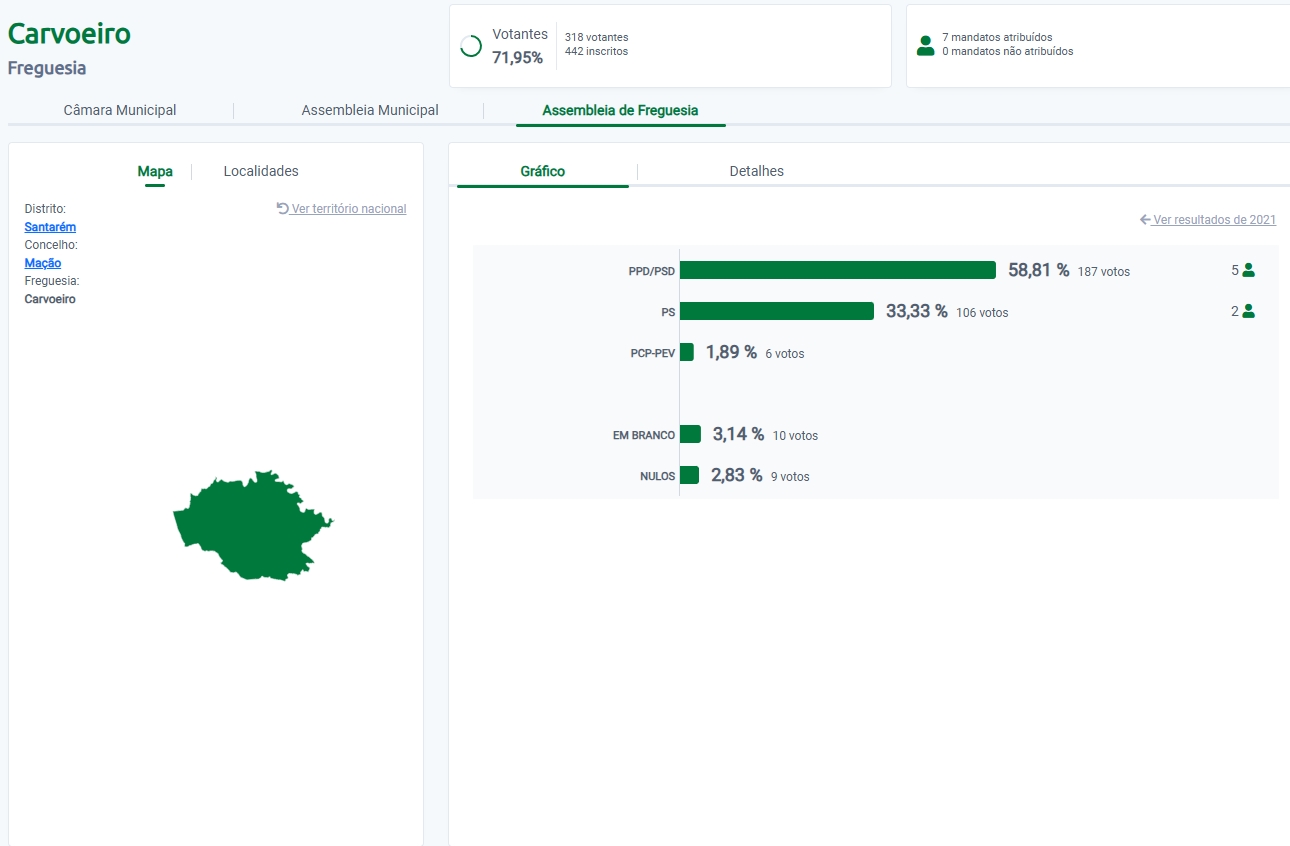Click the voter turnout circular progress icon
This screenshot has width=1290, height=846.
[471, 46]
